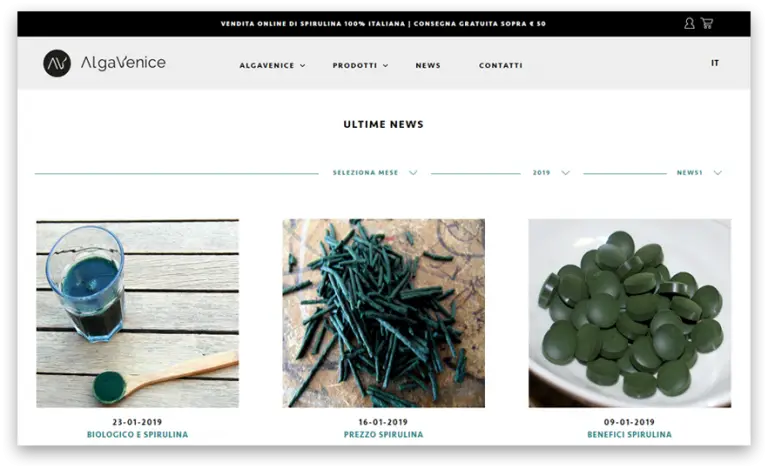
Task: Open the spirulina glass and spoon image
Action: pyautogui.click(x=138, y=313)
